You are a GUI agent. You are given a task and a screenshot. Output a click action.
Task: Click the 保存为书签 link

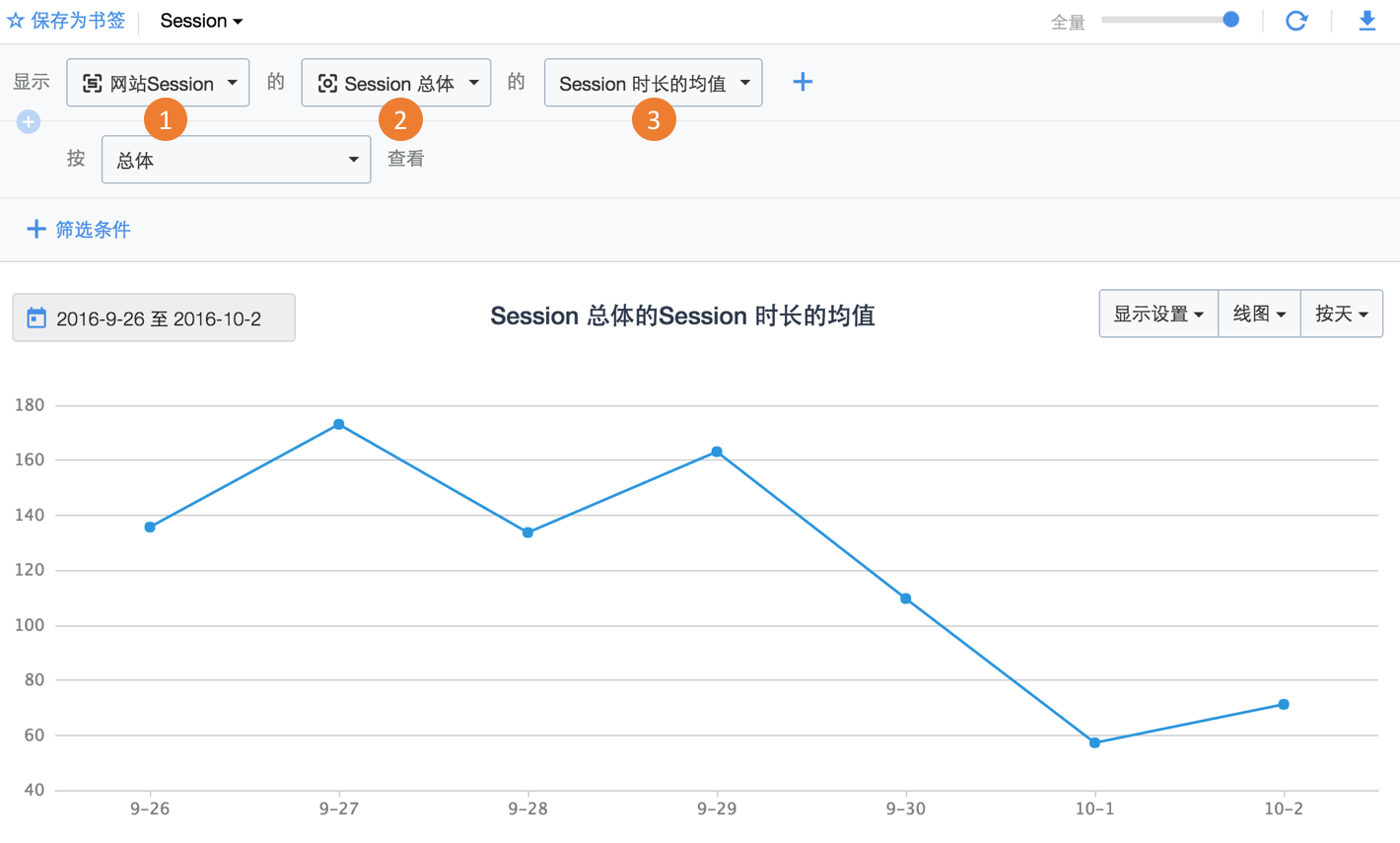click(x=78, y=21)
